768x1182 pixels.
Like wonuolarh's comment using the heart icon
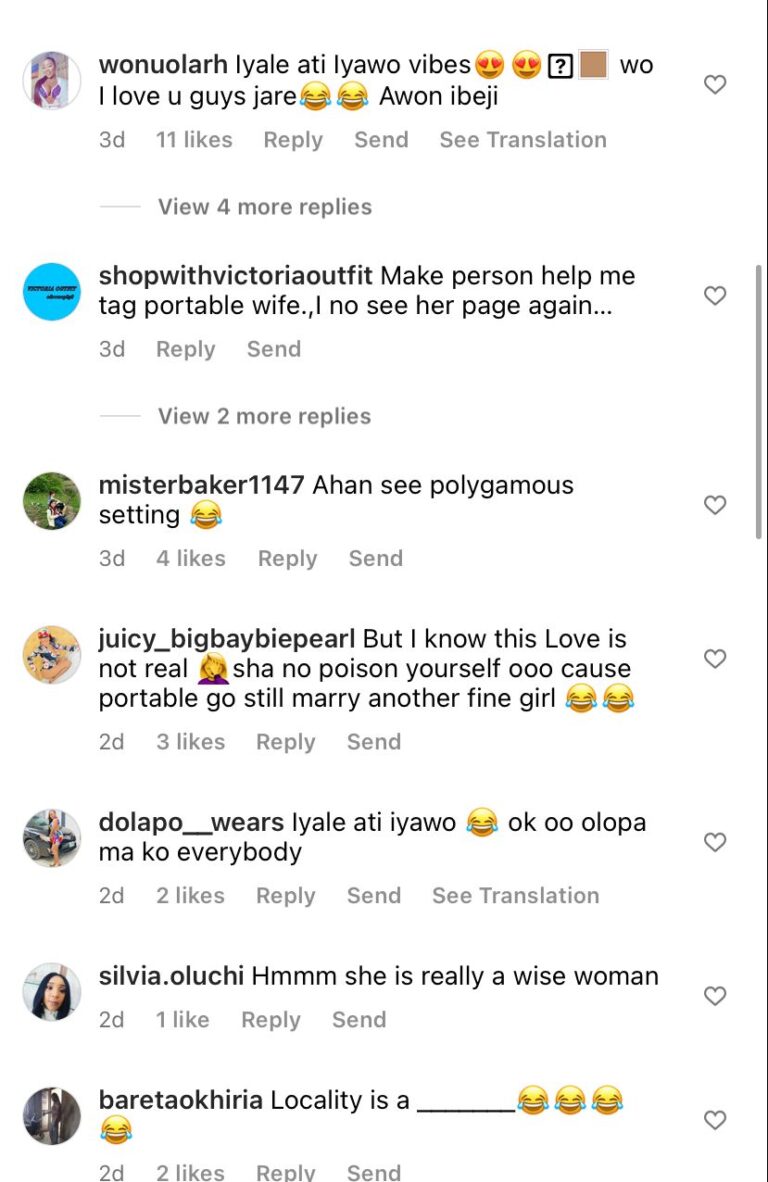pyautogui.click(x=715, y=85)
